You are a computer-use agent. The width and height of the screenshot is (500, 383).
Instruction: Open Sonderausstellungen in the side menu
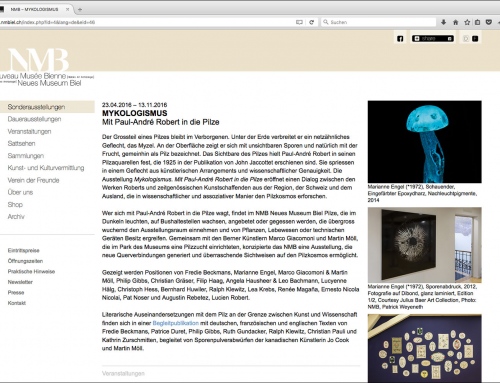click(x=36, y=107)
